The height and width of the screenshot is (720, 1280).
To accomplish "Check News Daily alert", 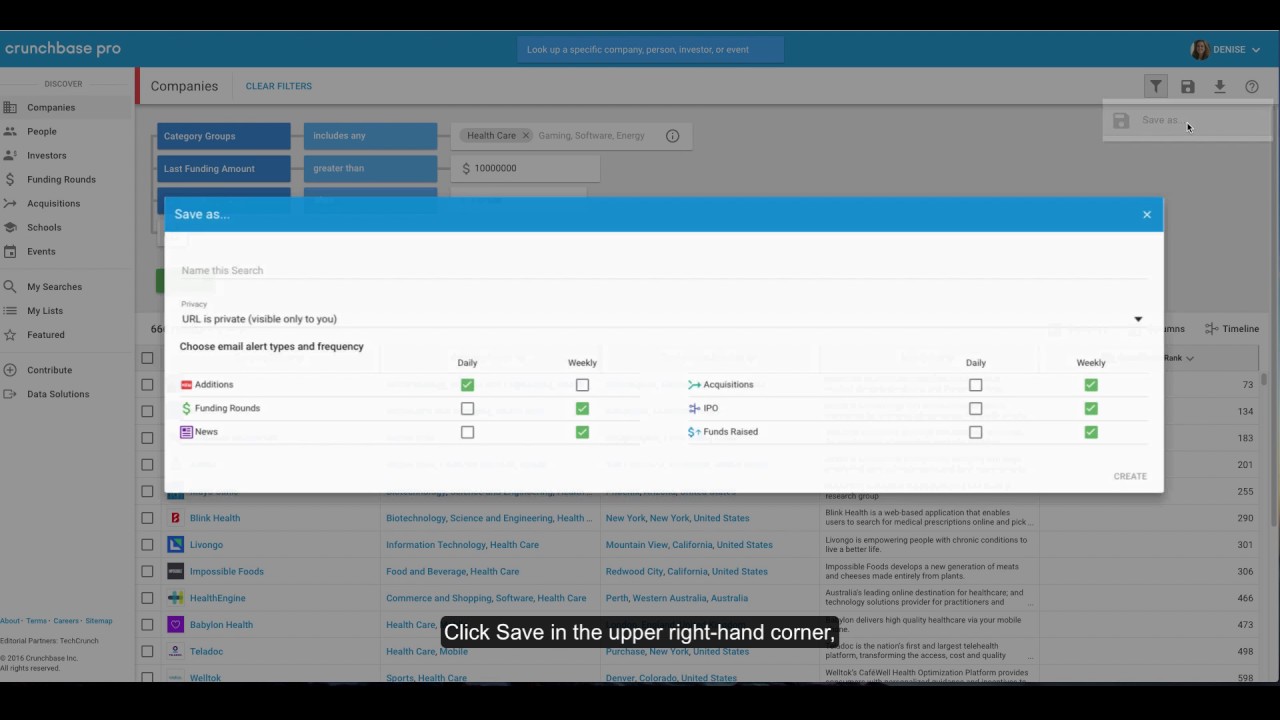I will point(467,432).
